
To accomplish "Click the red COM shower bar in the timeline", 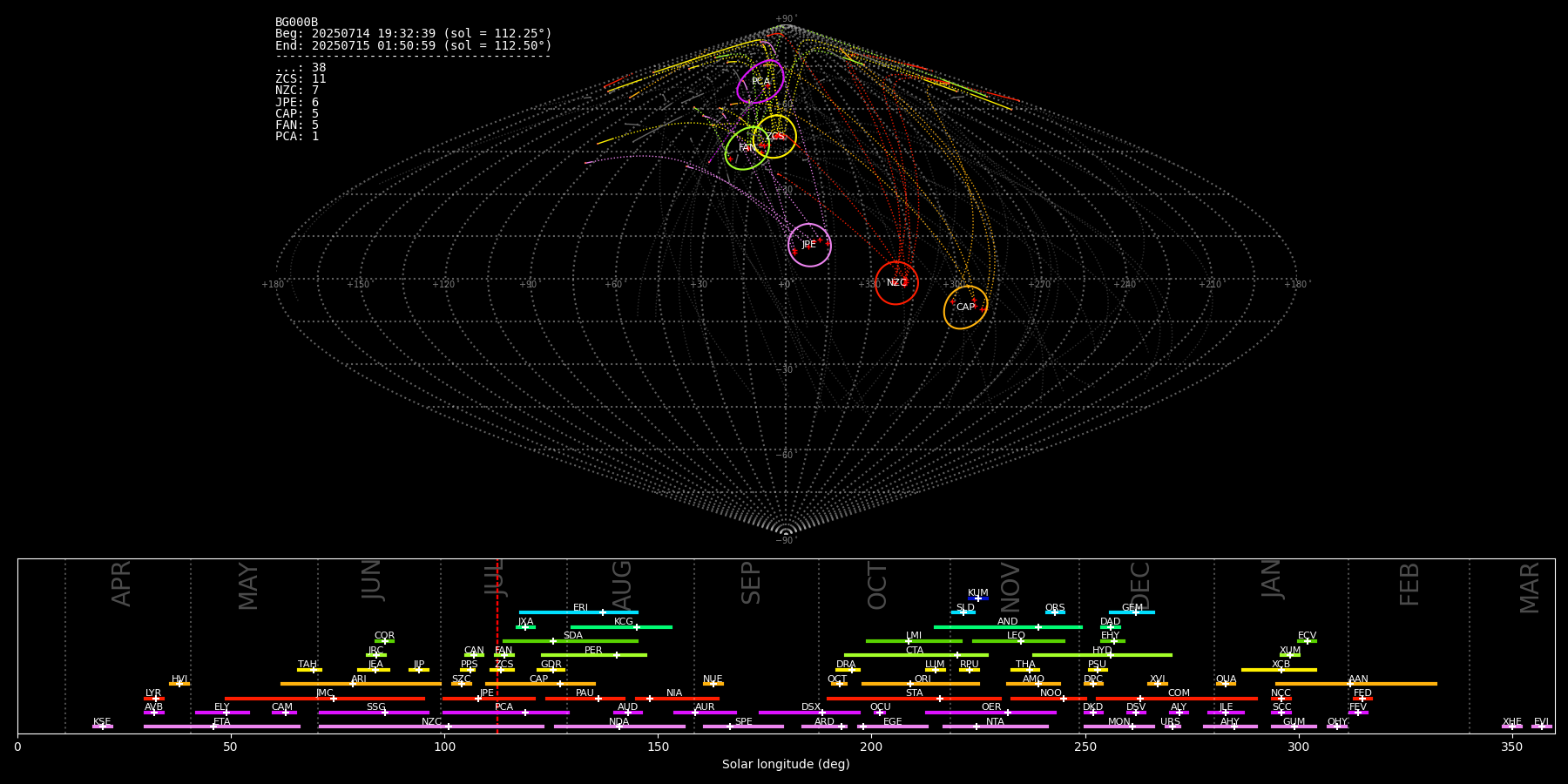I will pos(1178,699).
